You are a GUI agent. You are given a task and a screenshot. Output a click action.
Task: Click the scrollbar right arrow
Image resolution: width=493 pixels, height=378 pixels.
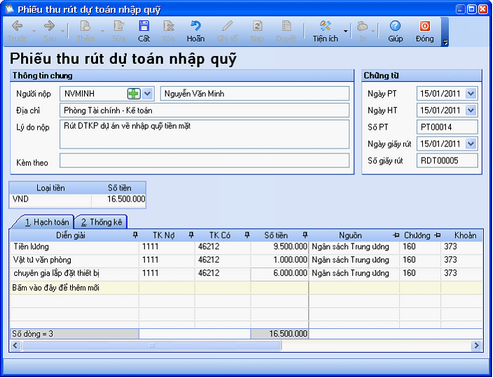pos(477,346)
